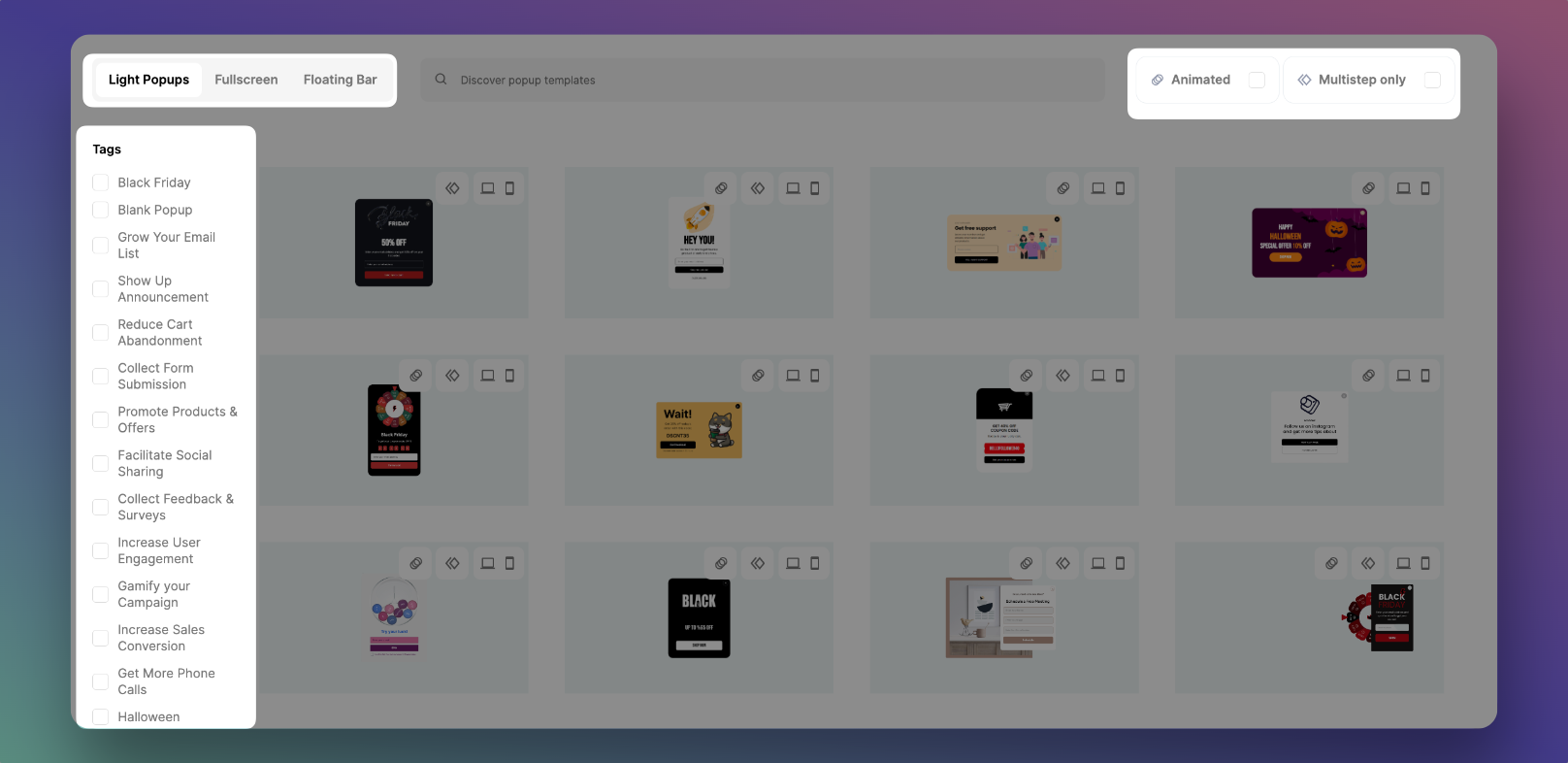Select desktop preview on BLACK up to 45% off card
1568x763 pixels.
(x=793, y=563)
